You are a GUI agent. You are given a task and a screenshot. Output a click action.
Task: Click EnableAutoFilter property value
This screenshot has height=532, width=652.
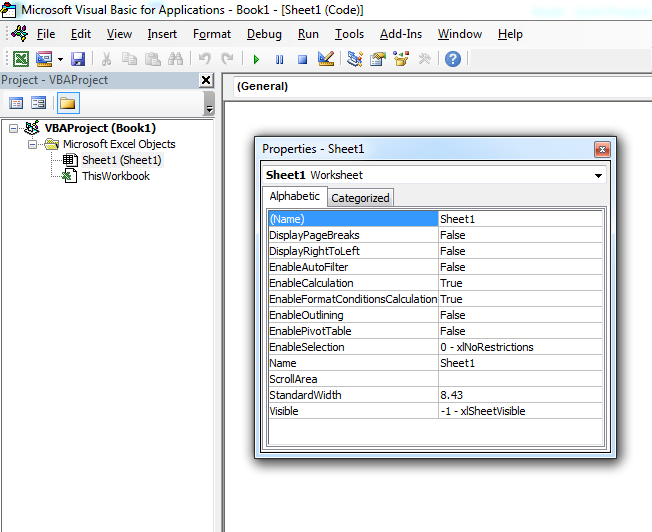(x=520, y=267)
